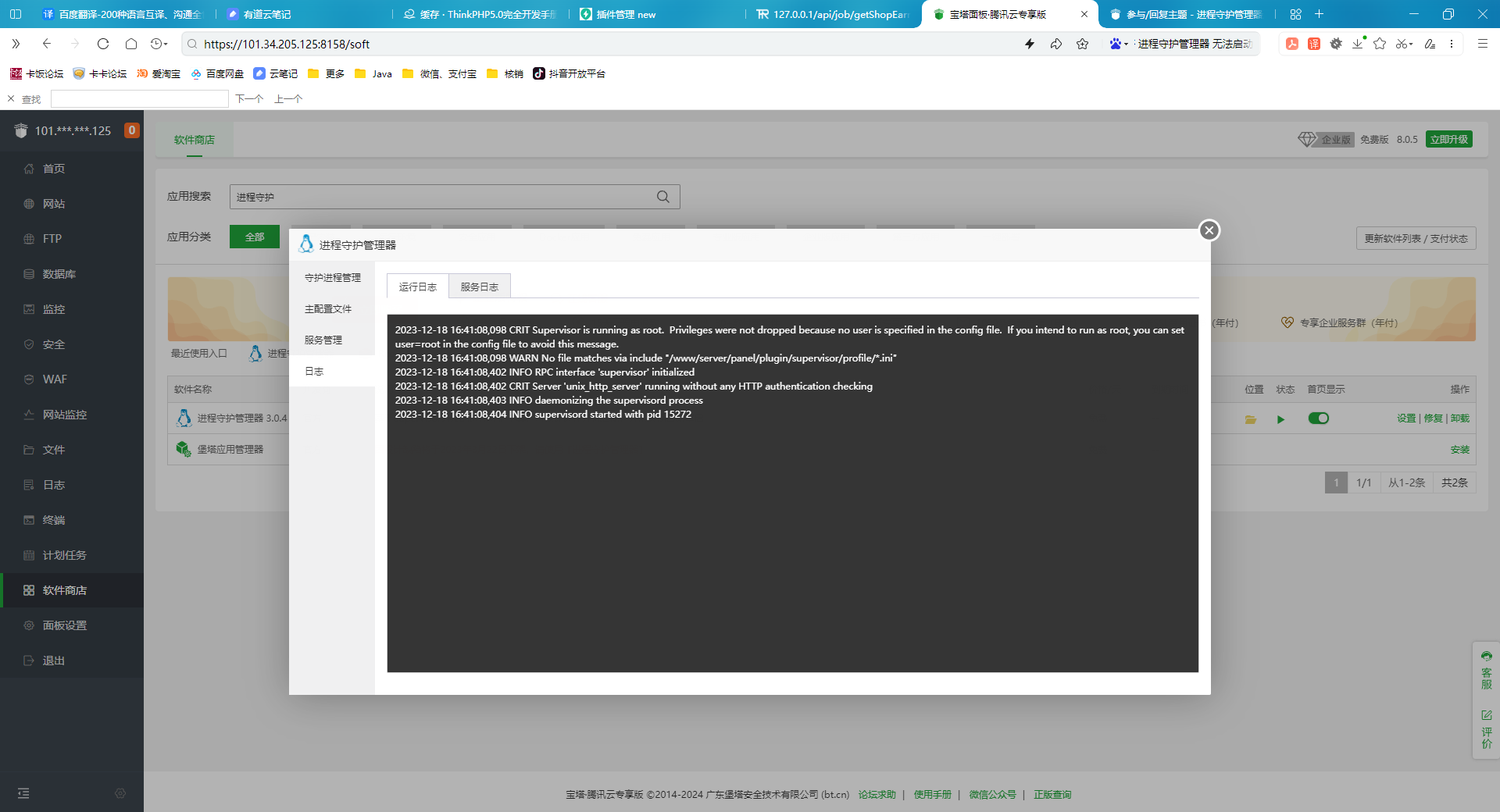1500x812 pixels.
Task: Click 卸载 link for 进程守护管理器
Action: [1459, 418]
